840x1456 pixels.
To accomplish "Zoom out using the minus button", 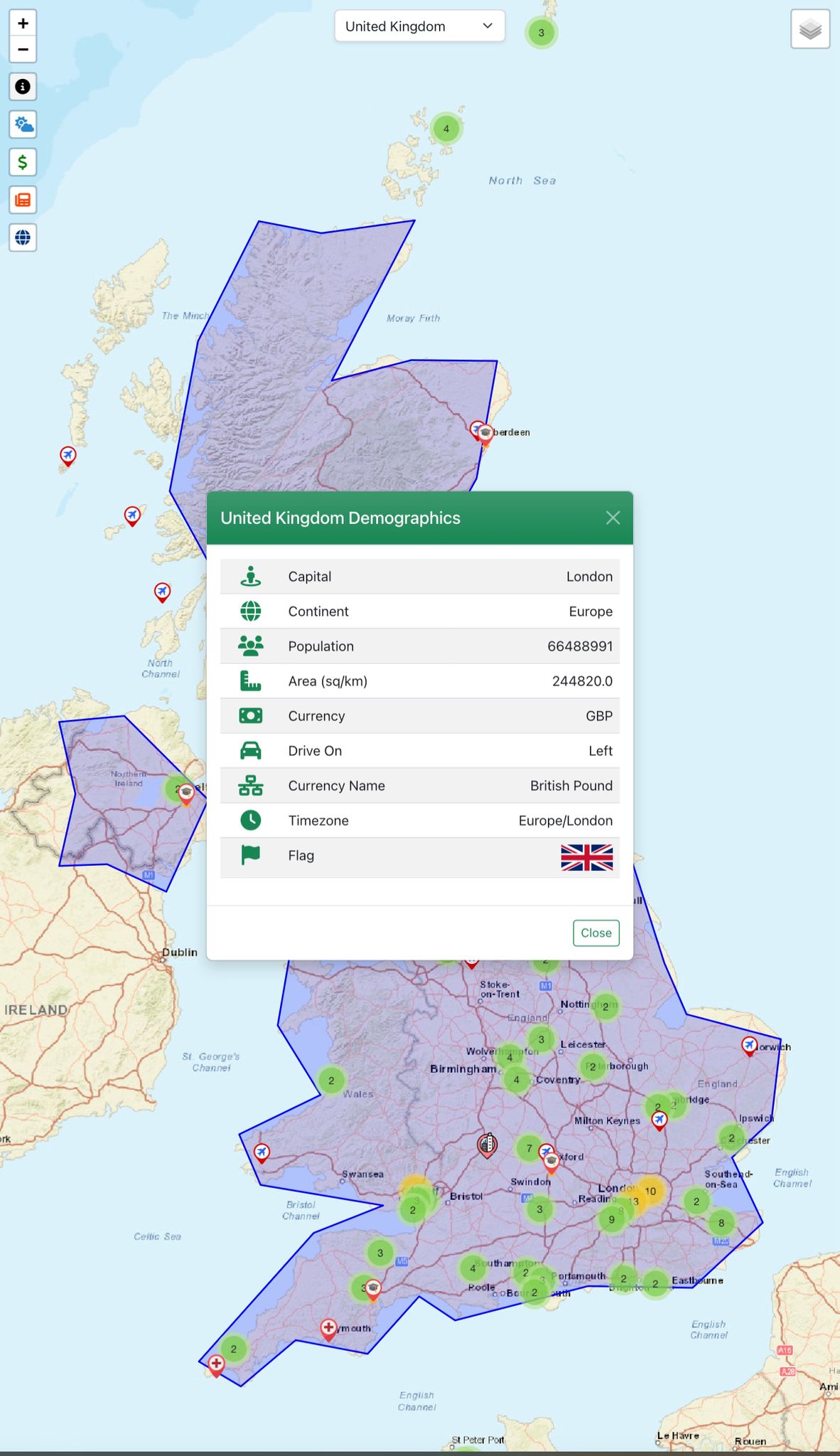I will pyautogui.click(x=23, y=50).
